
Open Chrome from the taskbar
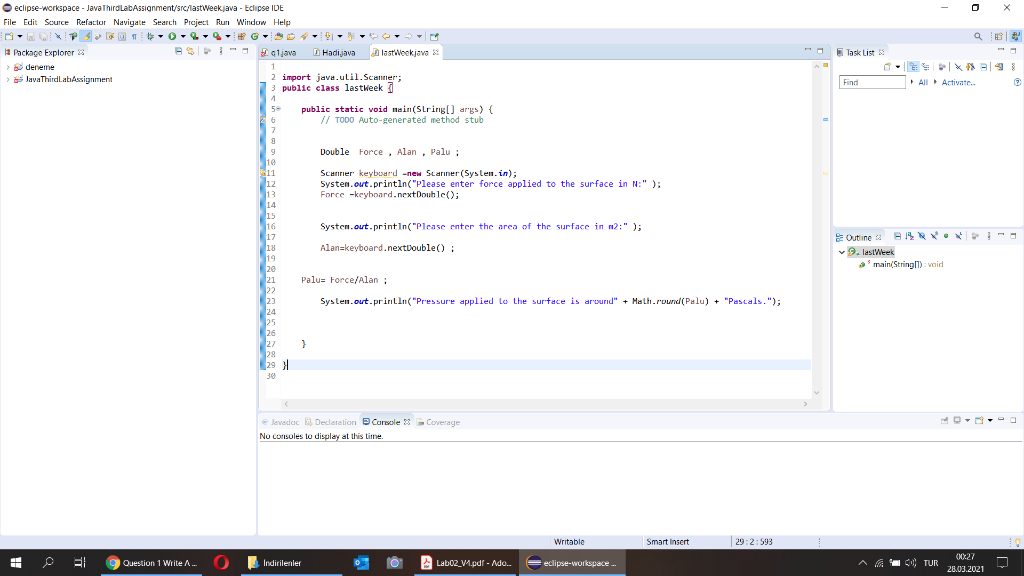(x=152, y=562)
